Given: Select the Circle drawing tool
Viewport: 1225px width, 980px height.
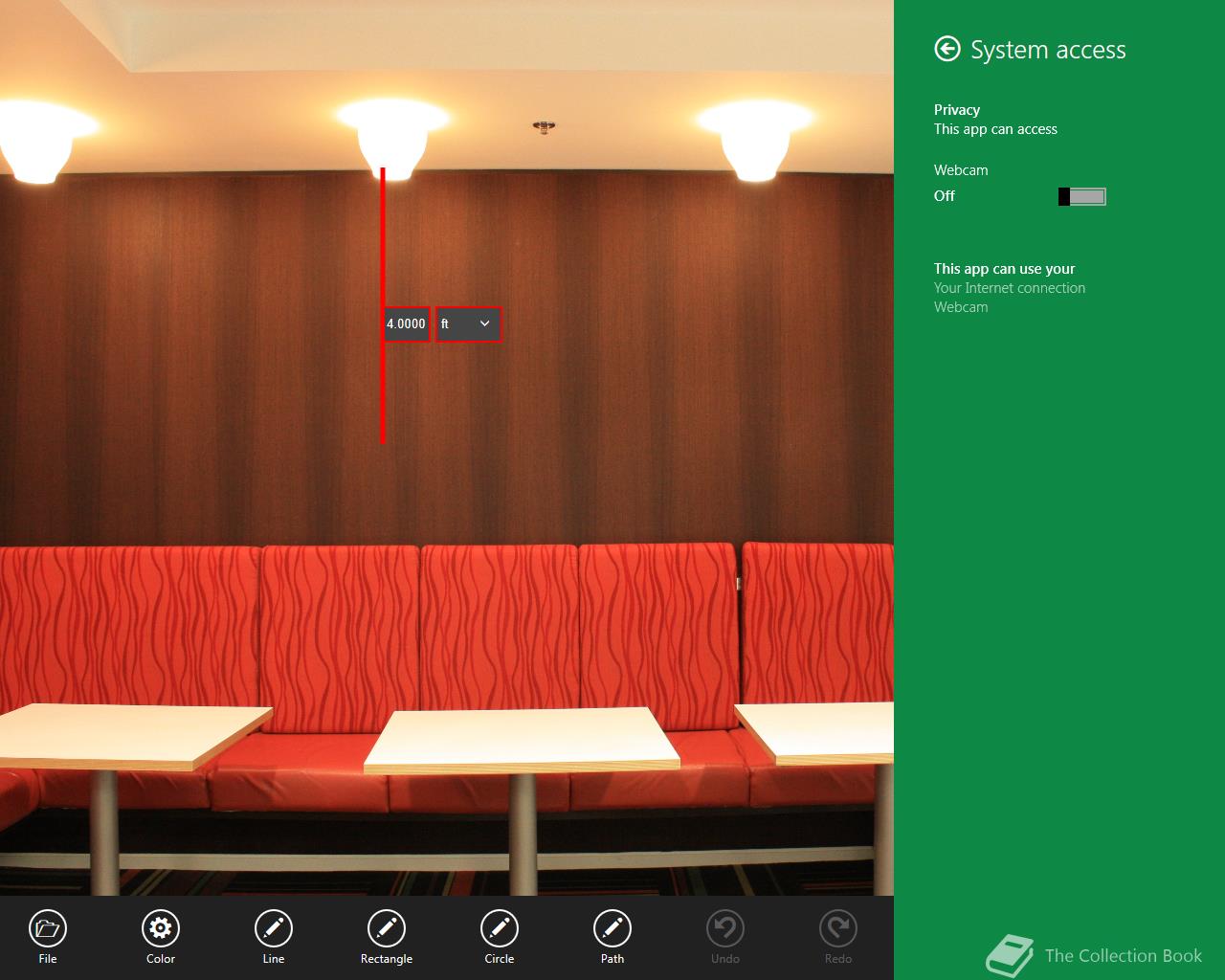Looking at the screenshot, I should tap(500, 927).
